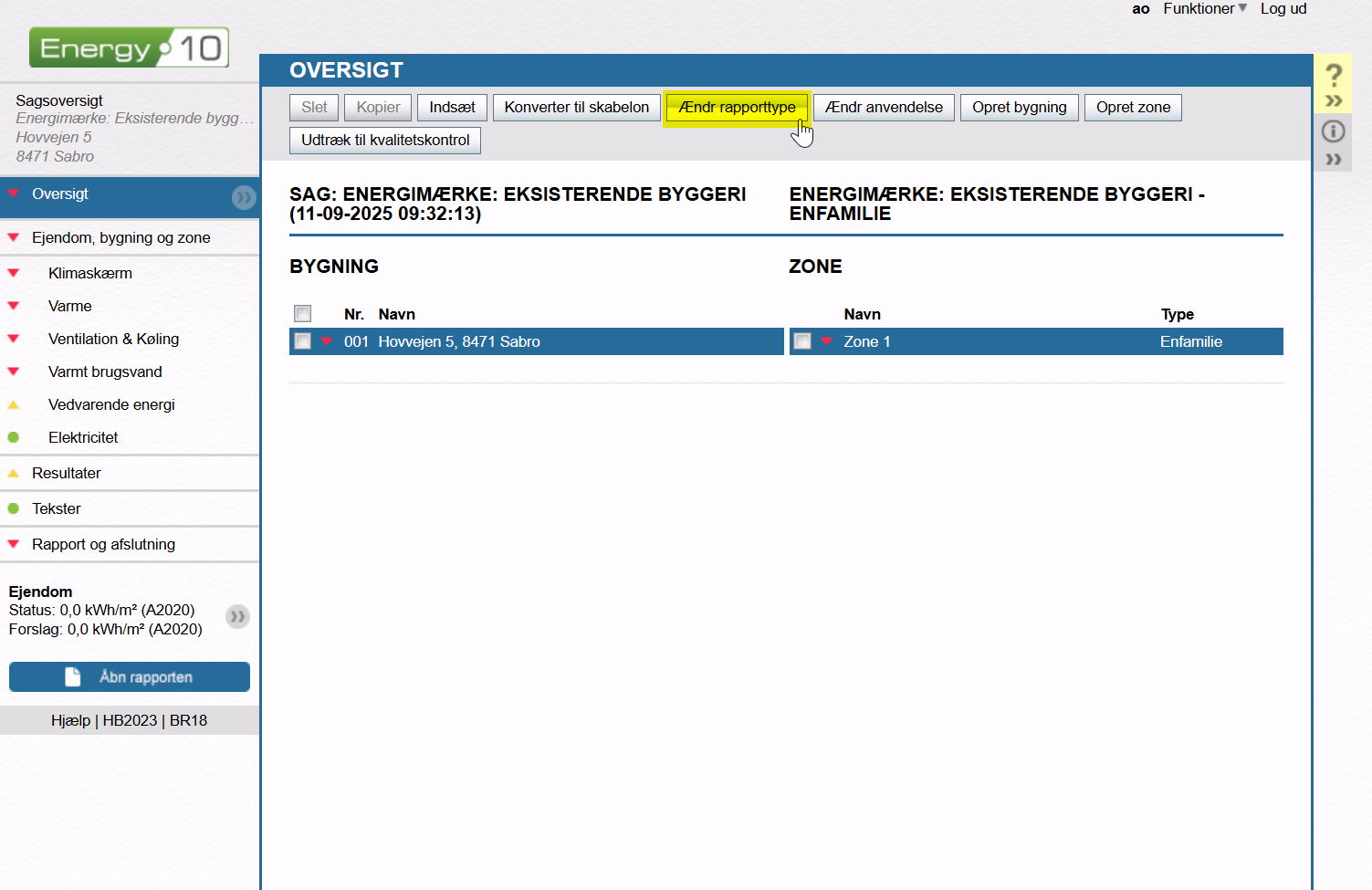Image resolution: width=1372 pixels, height=890 pixels.
Task: Open the BR18 link in footer
Action: [x=188, y=720]
